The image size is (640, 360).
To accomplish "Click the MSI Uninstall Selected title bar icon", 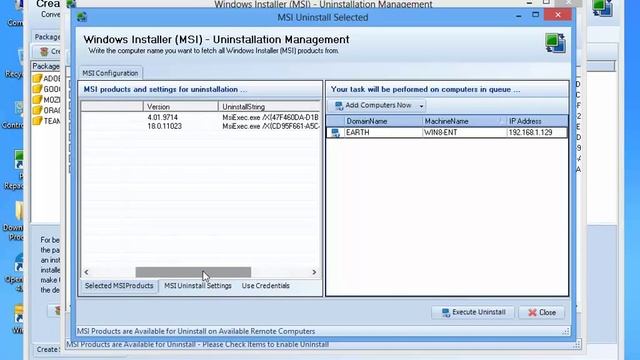I will (x=82, y=17).
